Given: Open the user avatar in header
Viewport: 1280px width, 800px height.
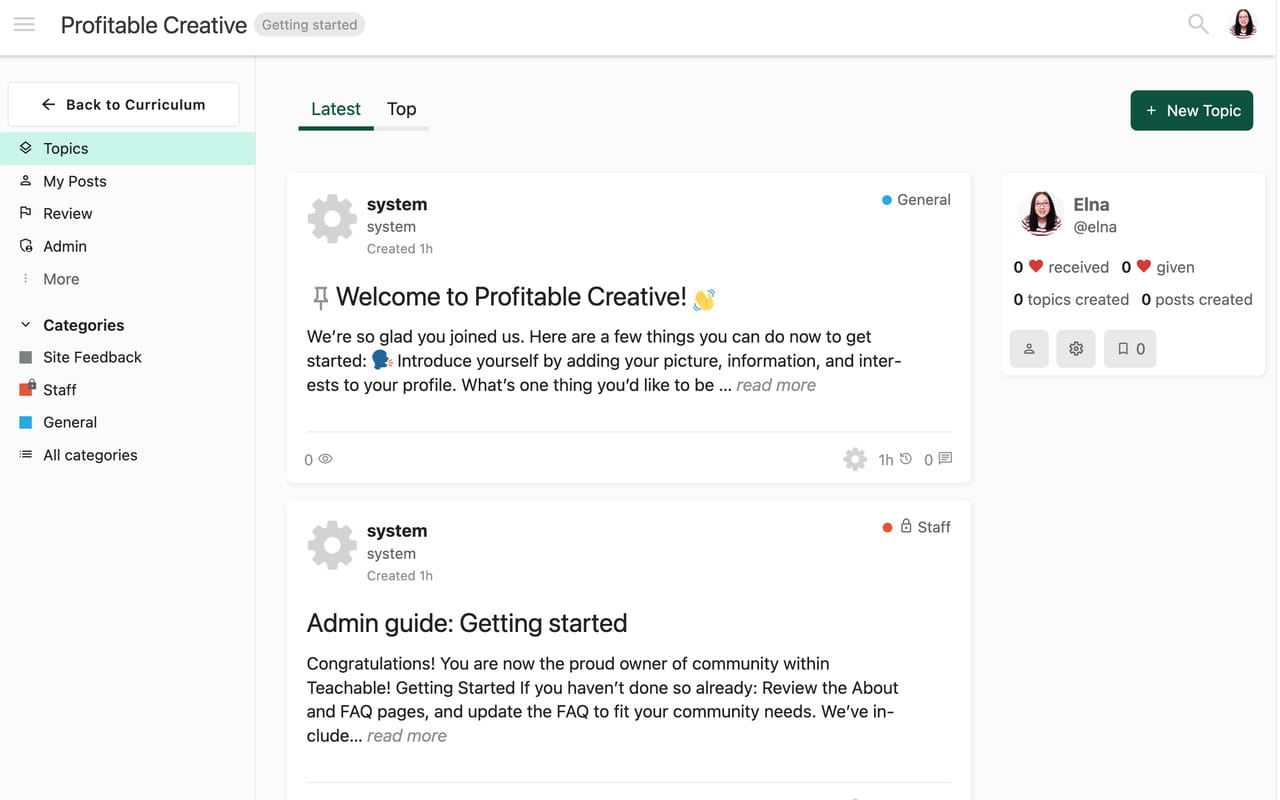Looking at the screenshot, I should coord(1243,24).
